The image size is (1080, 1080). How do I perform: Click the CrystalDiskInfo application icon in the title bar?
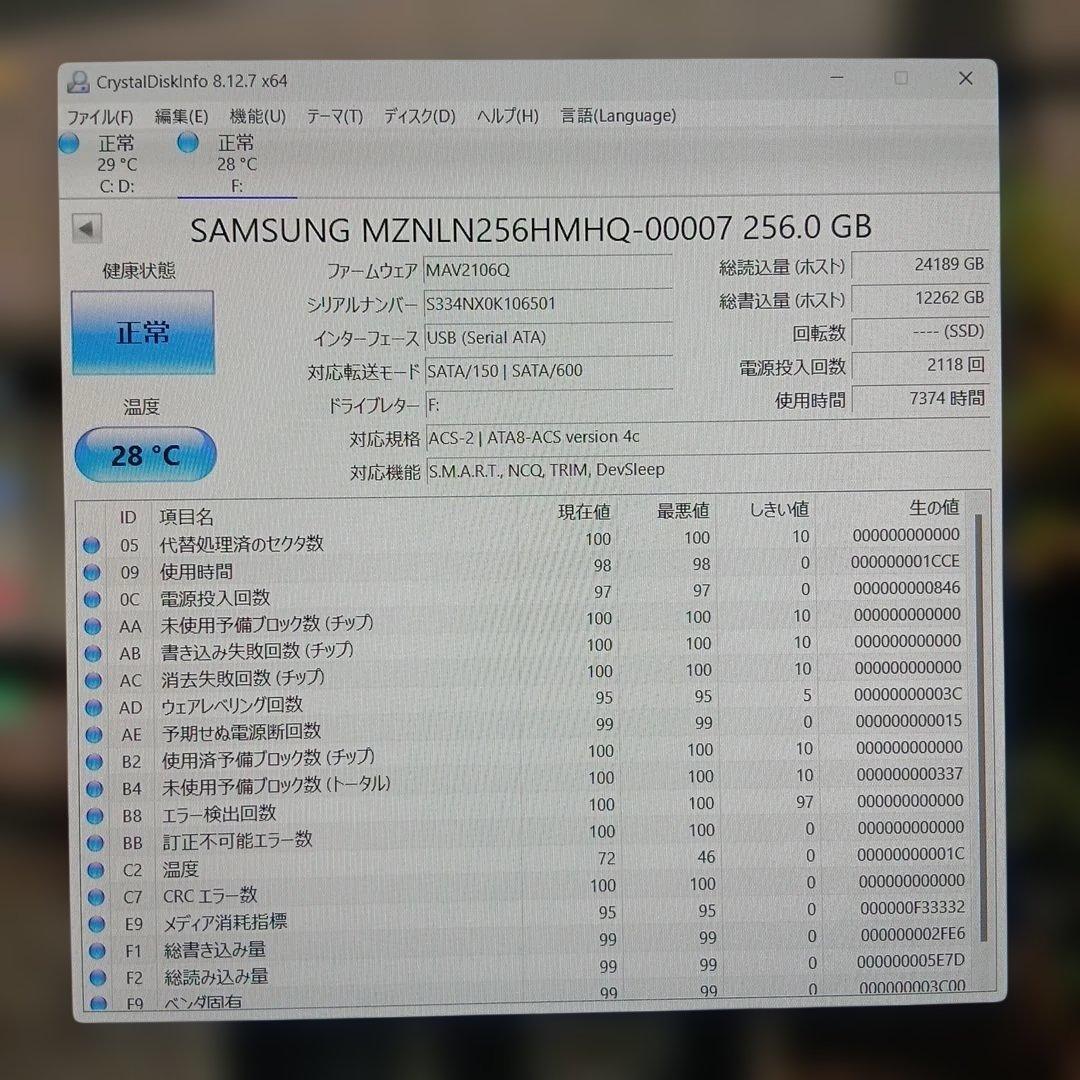pos(81,79)
